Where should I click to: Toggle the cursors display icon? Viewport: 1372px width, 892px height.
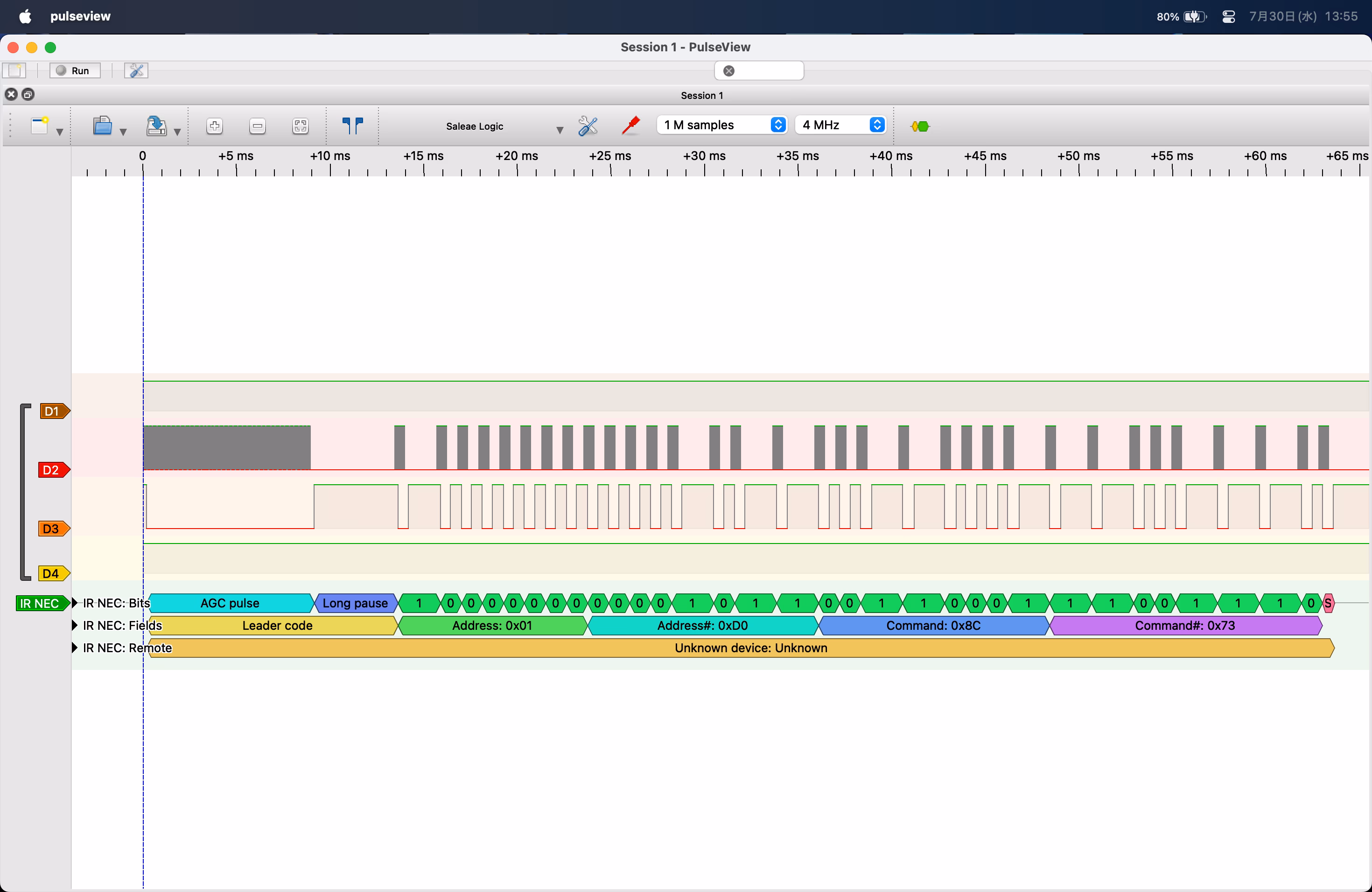[352, 125]
